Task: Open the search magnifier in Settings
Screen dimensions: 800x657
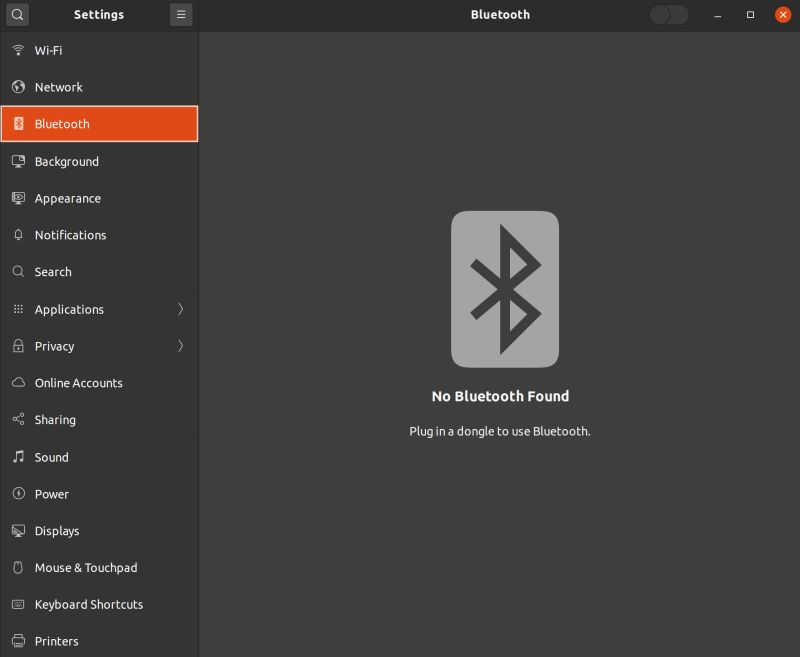Action: click(x=17, y=15)
